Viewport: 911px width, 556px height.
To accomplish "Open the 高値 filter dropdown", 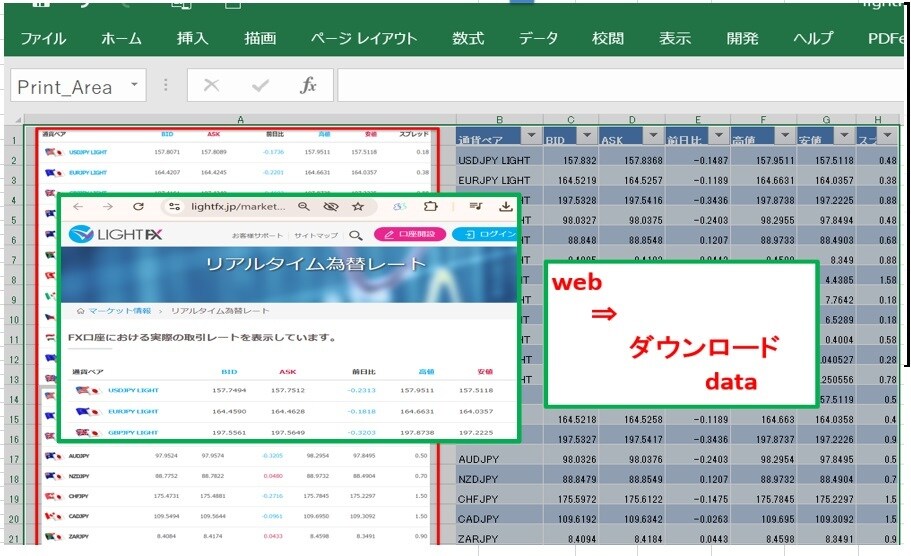I will click(785, 136).
